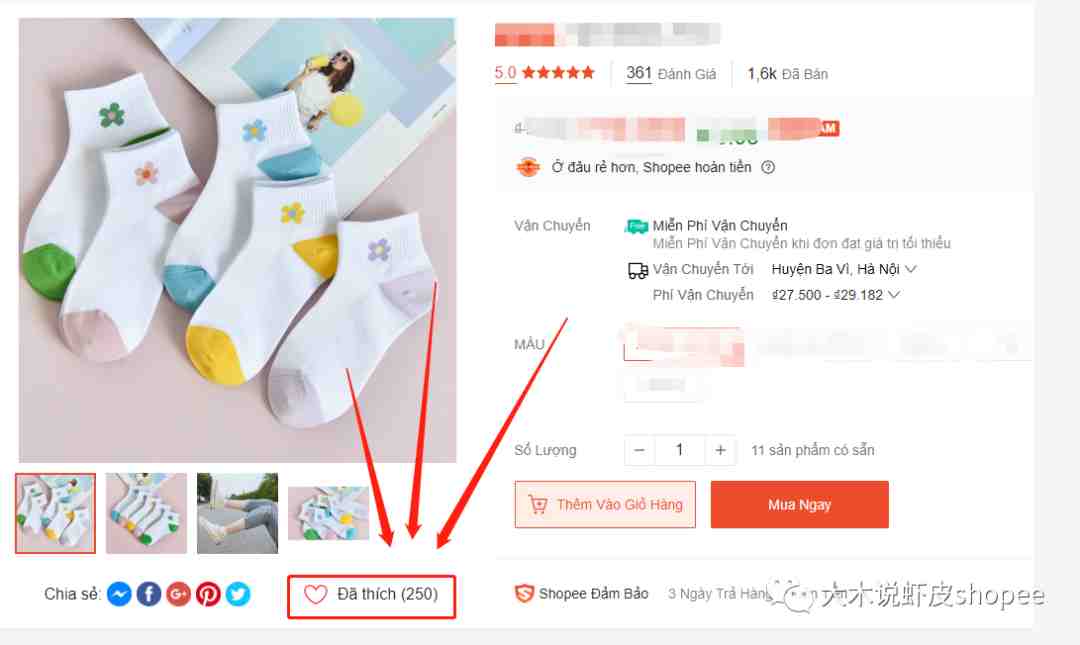The image size is (1080, 645).
Task: Increase quantity with the plus button
Action: 720,450
